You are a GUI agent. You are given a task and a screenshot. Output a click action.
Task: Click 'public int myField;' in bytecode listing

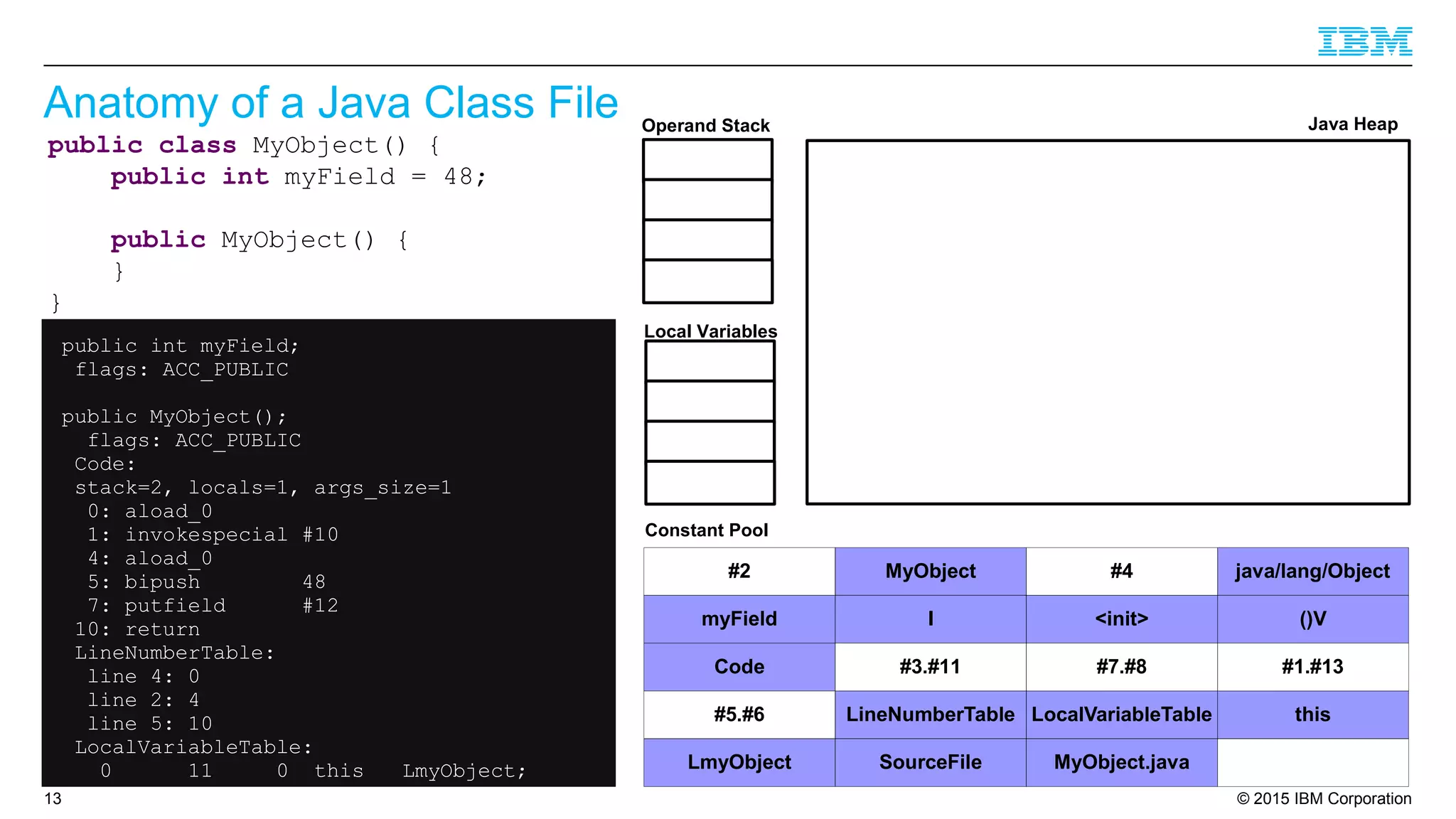180,346
